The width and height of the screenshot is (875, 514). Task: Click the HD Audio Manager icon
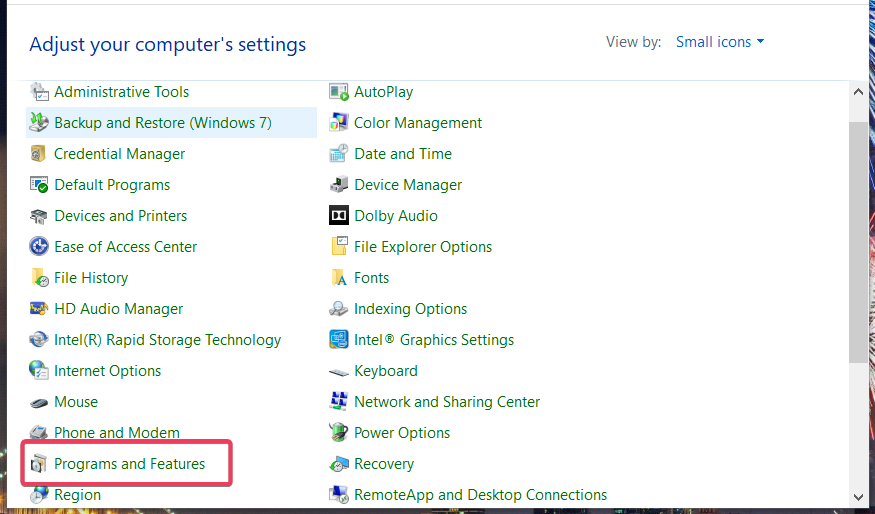pos(39,309)
